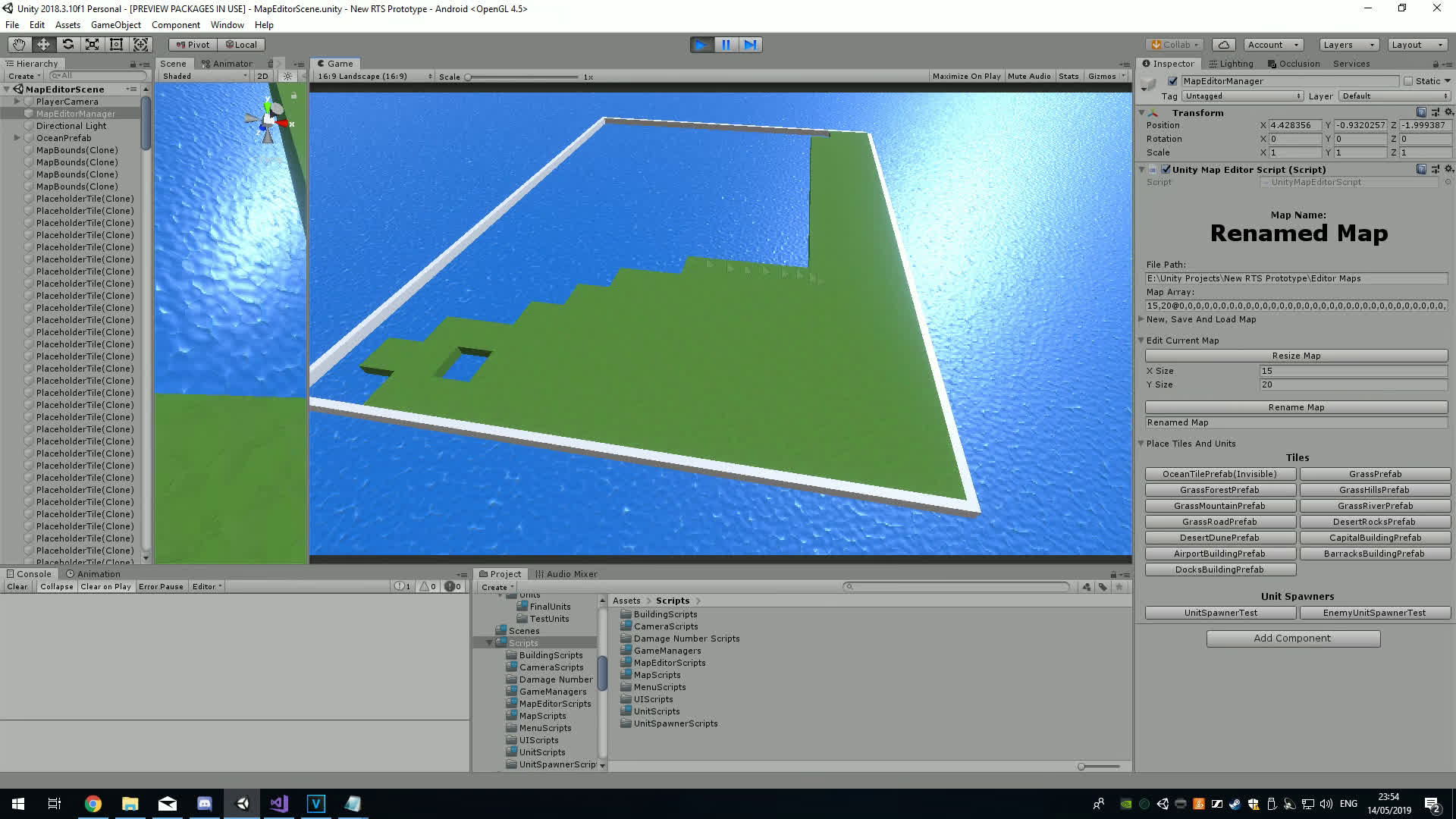Toggle Mute Audio in the Game view

(x=1029, y=76)
